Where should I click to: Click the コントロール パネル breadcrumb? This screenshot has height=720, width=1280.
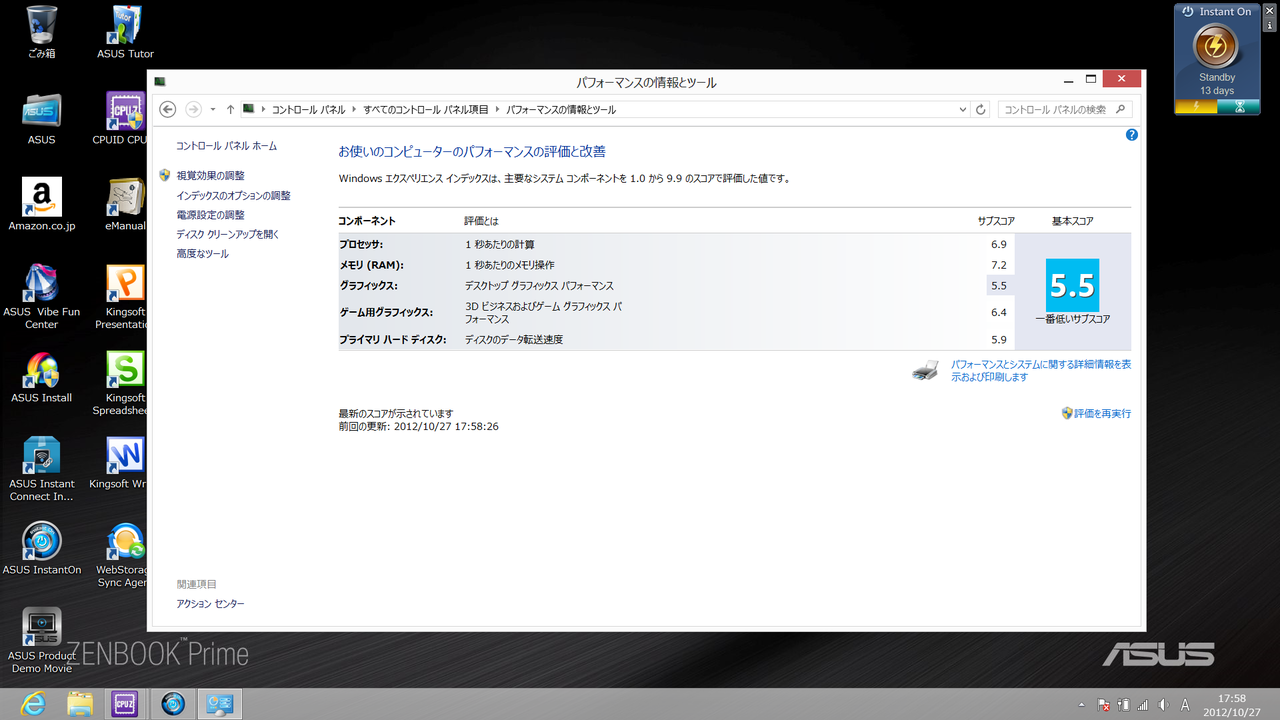pyautogui.click(x=308, y=110)
